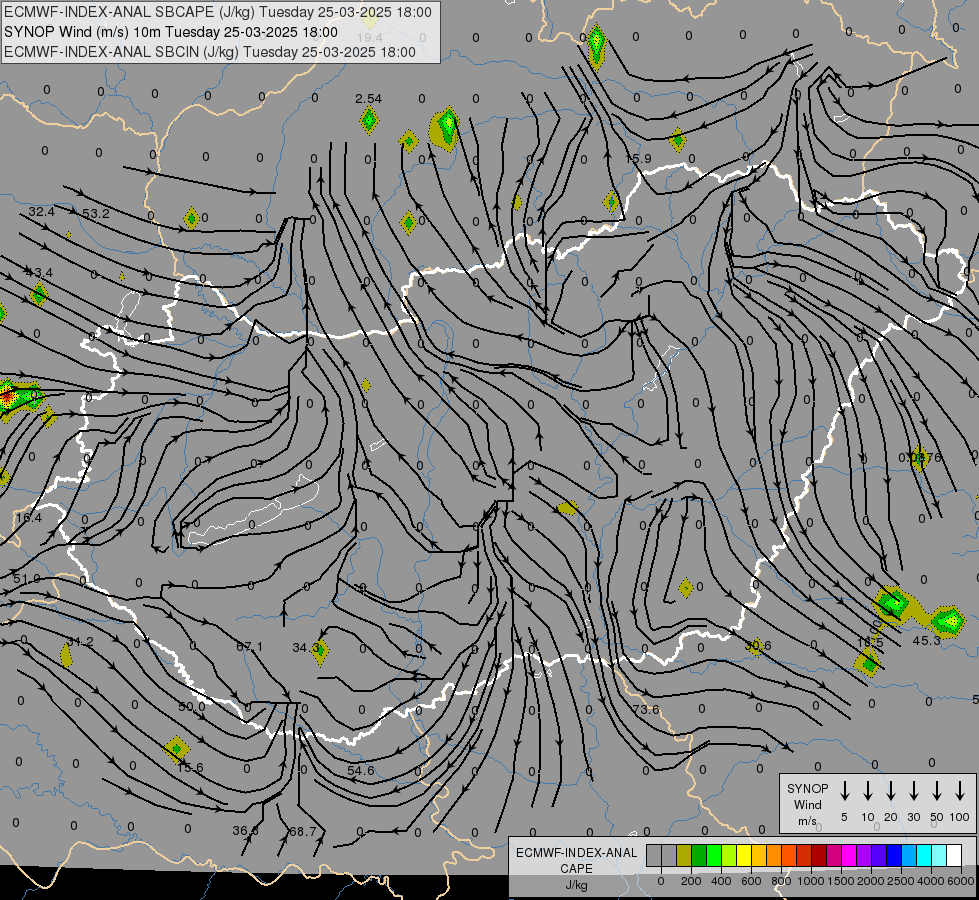Click the 2.54 value on the map

tap(368, 99)
